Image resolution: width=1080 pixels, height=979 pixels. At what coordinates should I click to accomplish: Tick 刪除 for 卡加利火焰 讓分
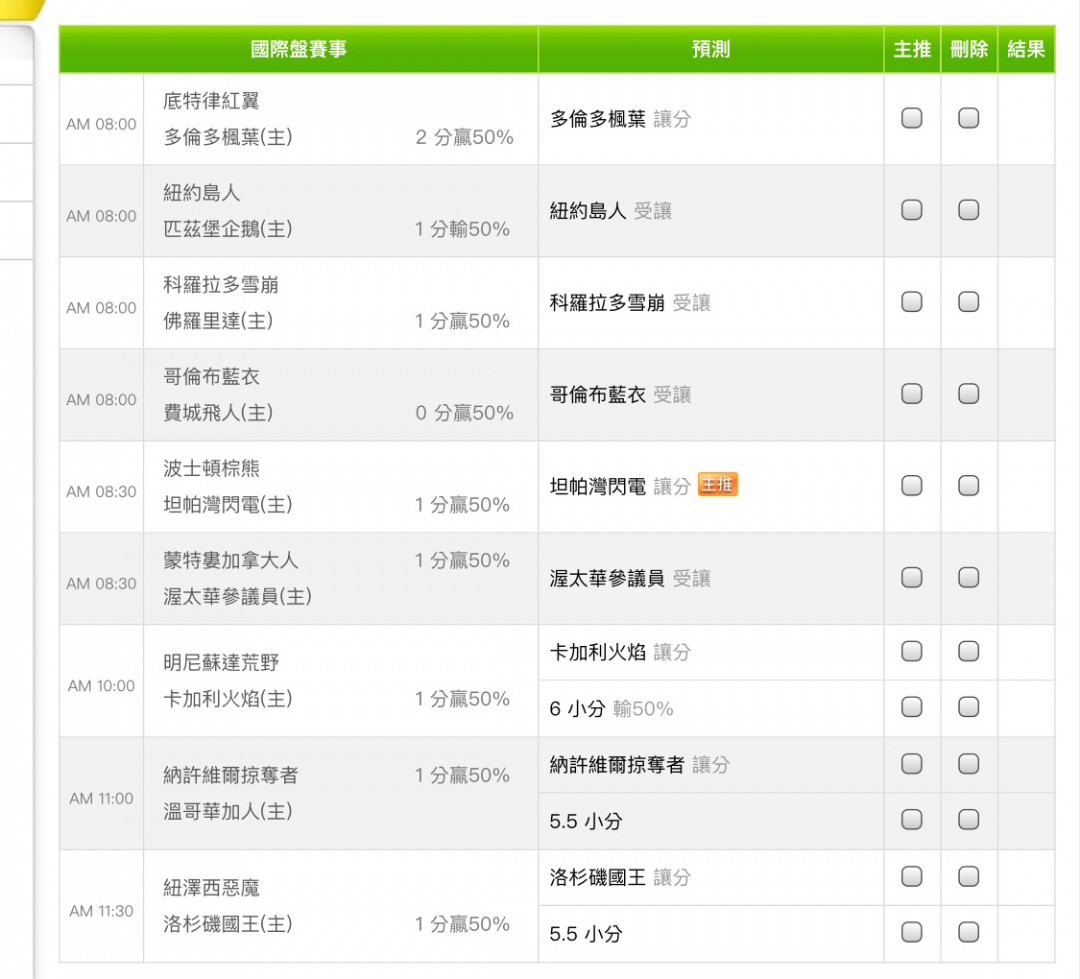click(968, 651)
